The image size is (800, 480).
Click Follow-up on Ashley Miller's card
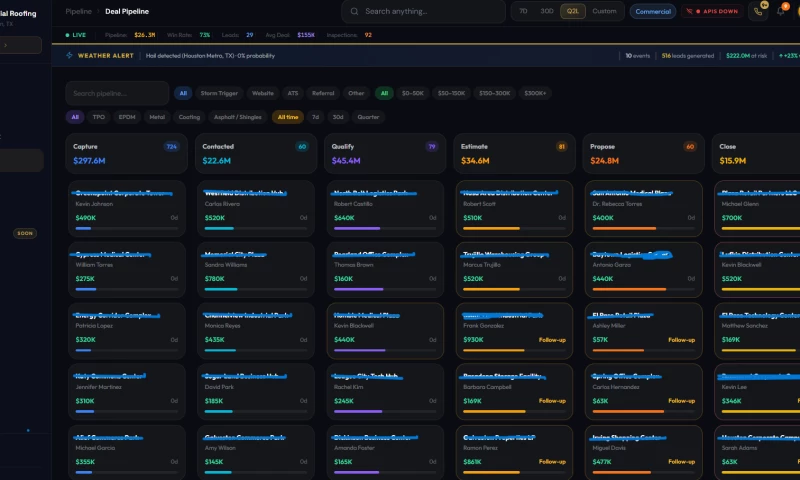tap(681, 340)
